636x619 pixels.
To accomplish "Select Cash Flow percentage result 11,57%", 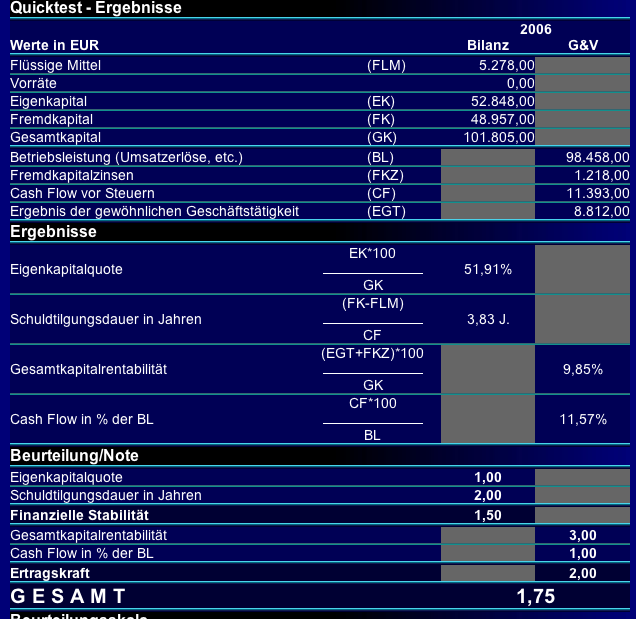I will 583,419.
